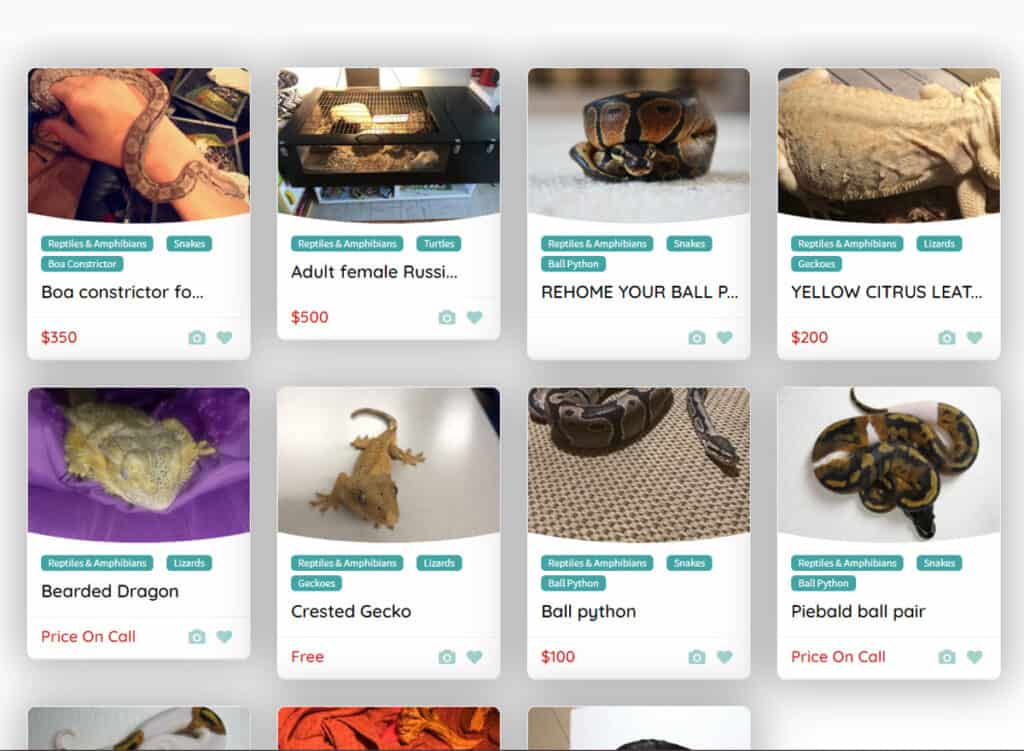
Task: View photos icon on Piebald ball pair card
Action: tap(947, 657)
